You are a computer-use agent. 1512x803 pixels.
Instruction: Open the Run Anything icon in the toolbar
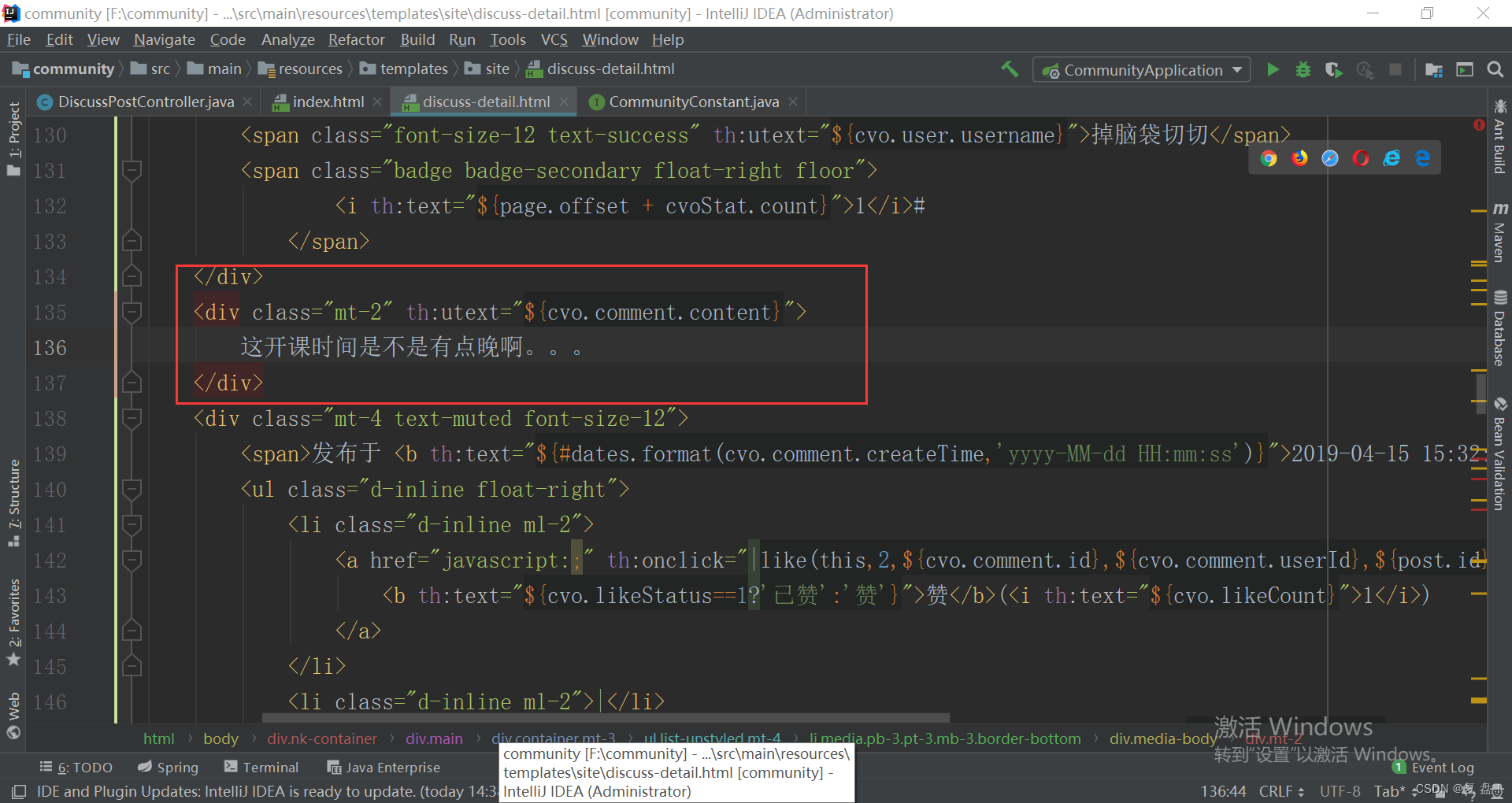coord(1465,69)
